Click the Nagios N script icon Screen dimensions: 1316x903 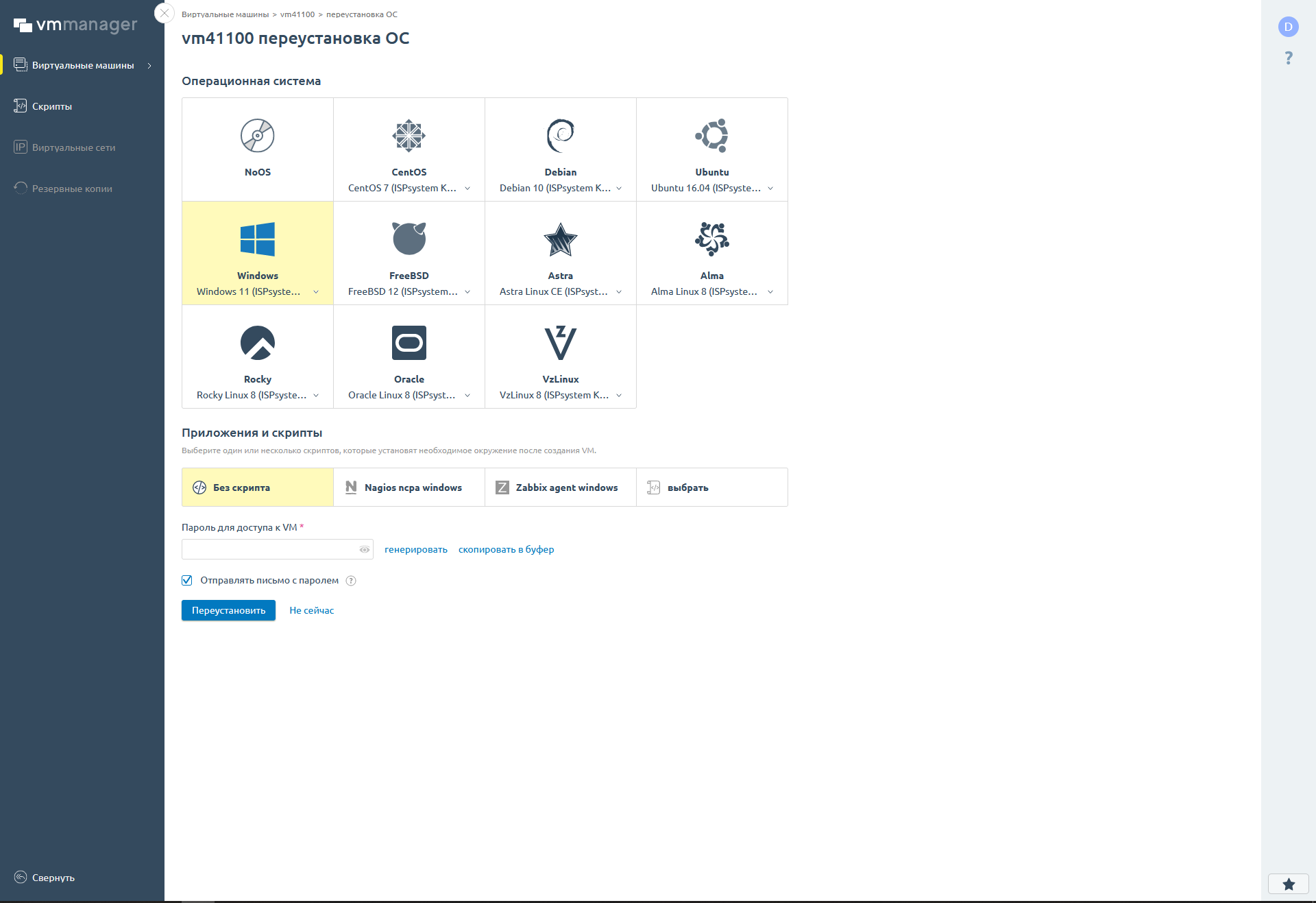click(x=351, y=487)
